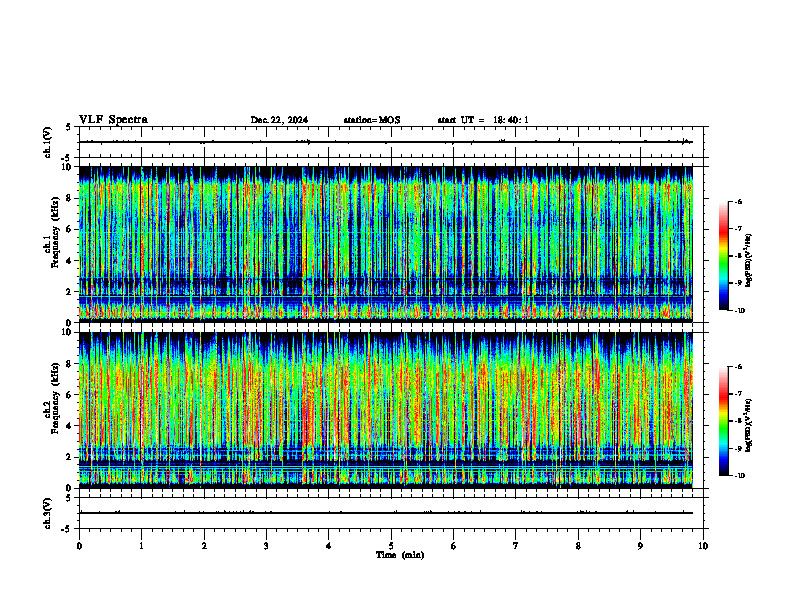Click the "ch.3(V)" waveform axis label
792x612 pixels.
pos(48,513)
